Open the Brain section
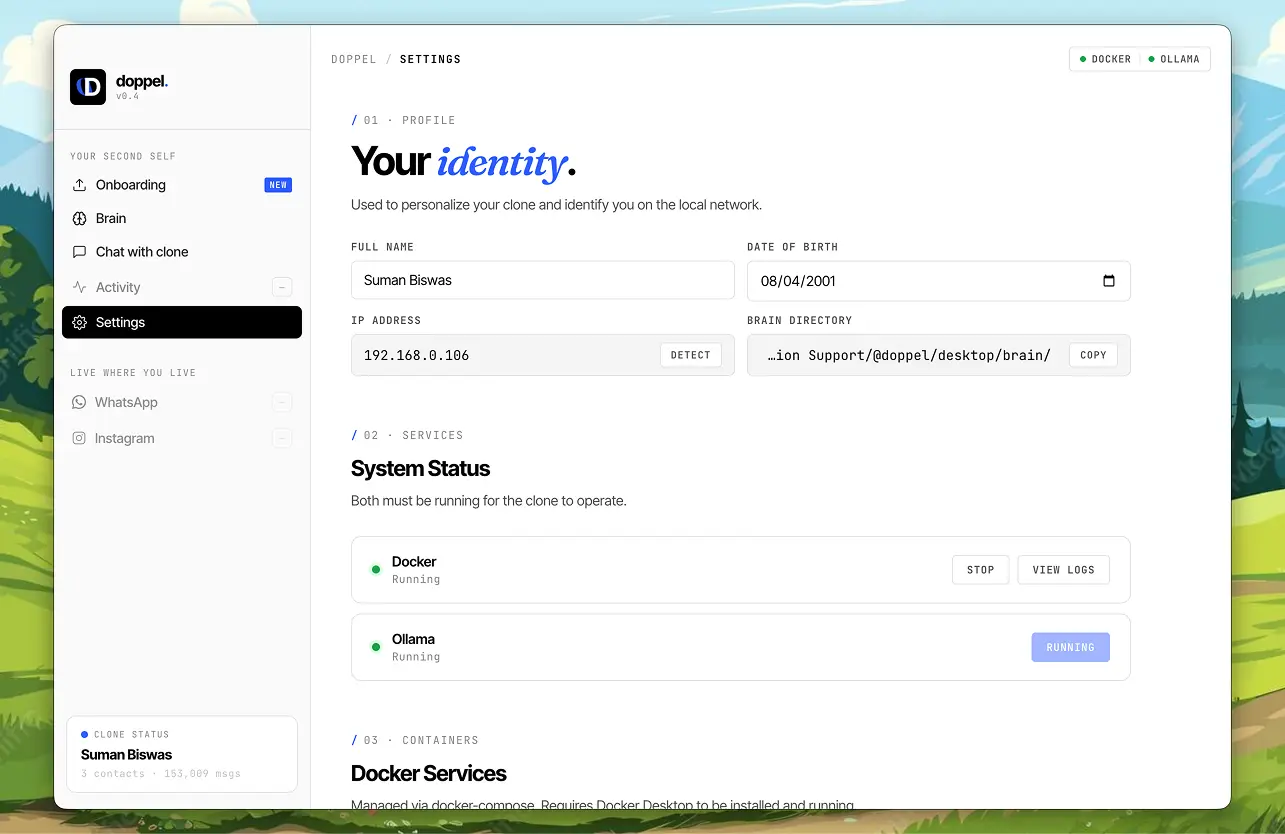1285x834 pixels. [x=182, y=218]
